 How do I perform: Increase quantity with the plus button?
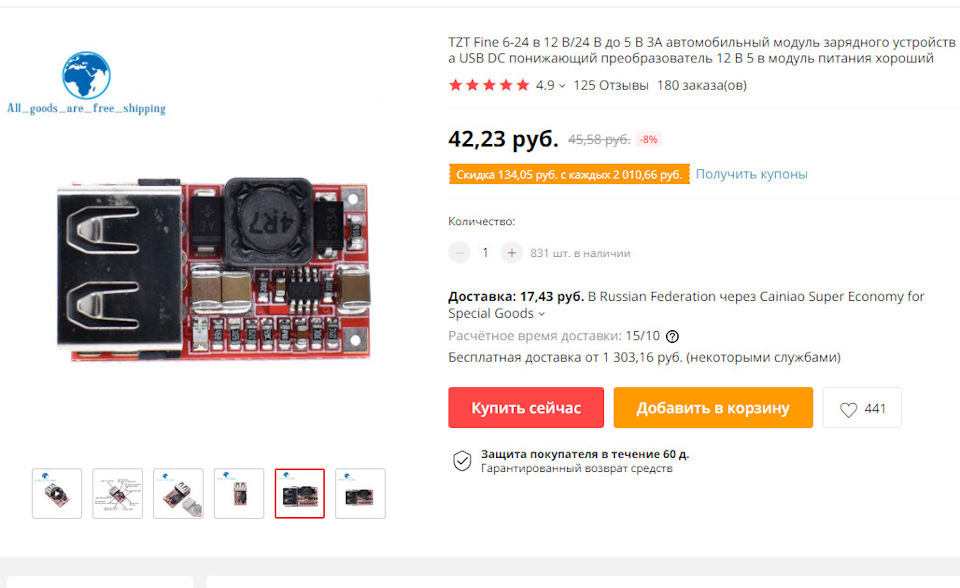[511, 252]
